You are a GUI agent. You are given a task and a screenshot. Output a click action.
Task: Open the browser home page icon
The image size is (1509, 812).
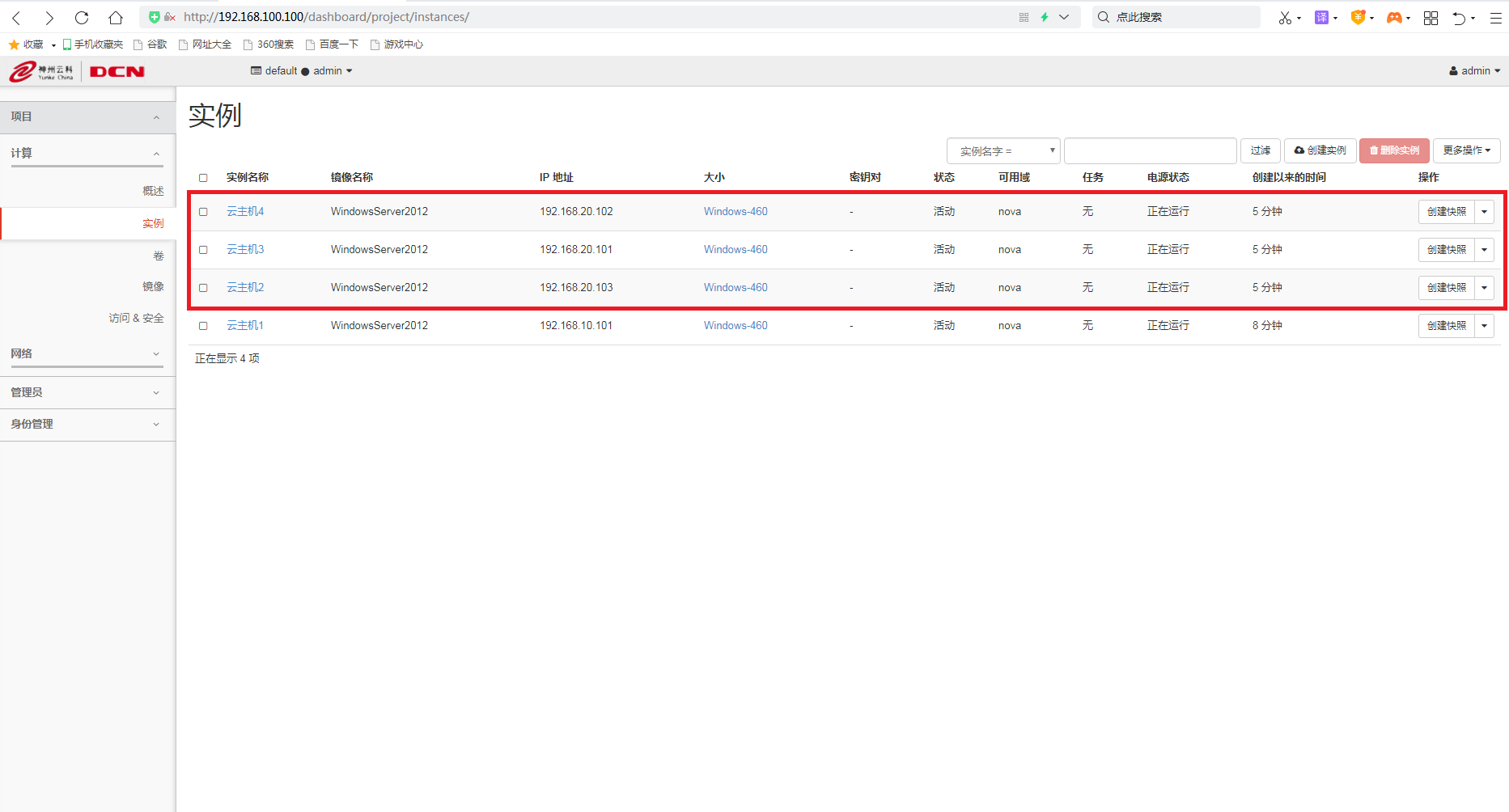point(116,17)
